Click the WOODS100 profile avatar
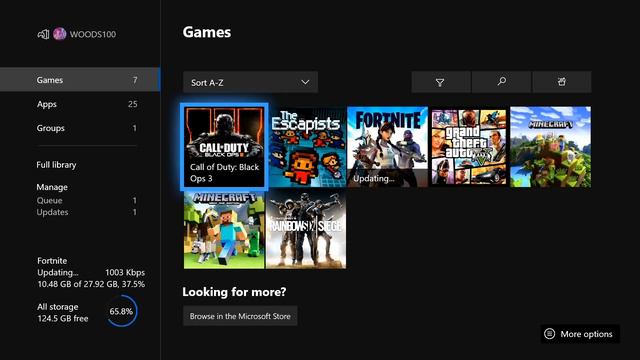This screenshot has height=360, width=640. tap(60, 34)
